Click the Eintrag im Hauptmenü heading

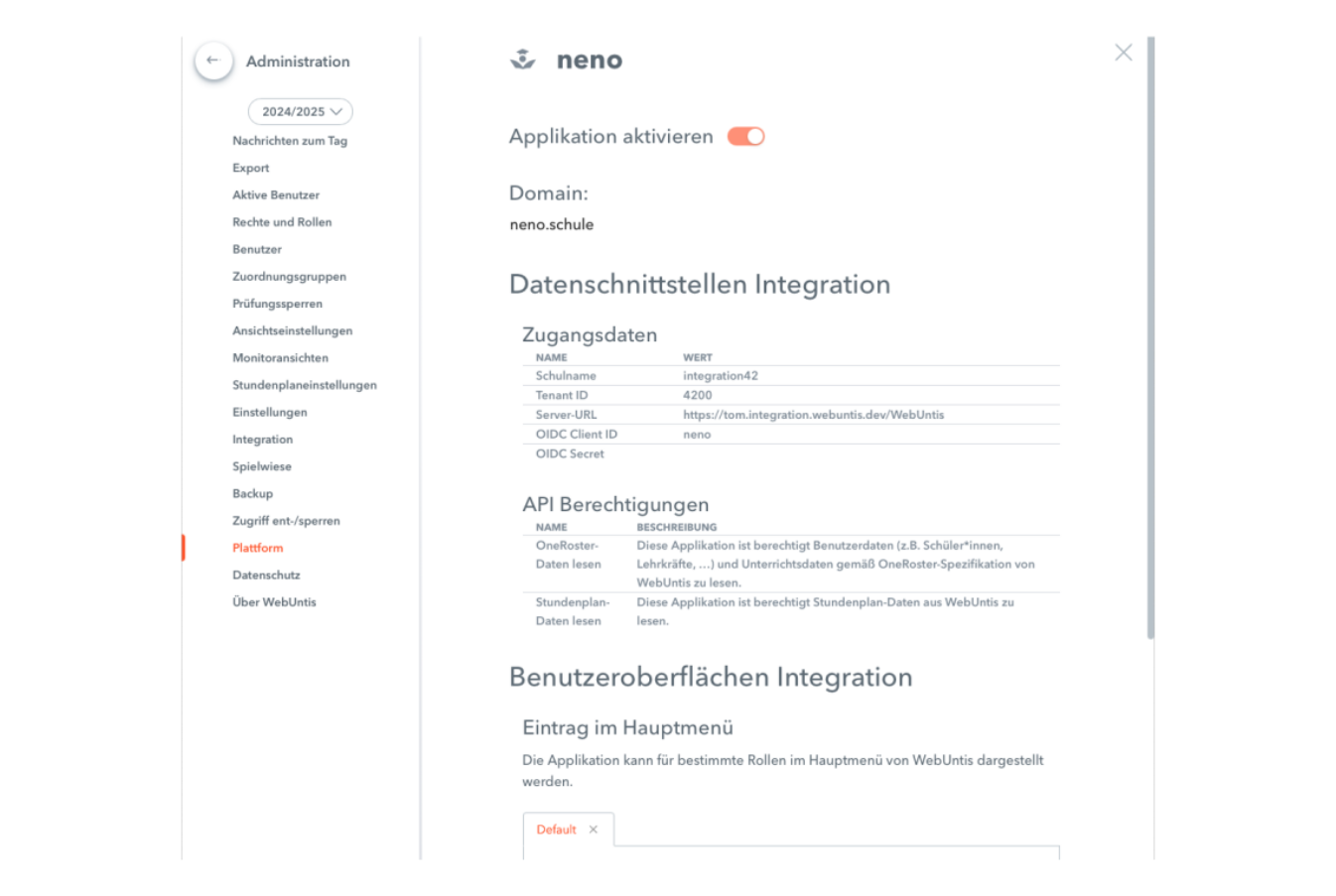pyautogui.click(x=627, y=727)
